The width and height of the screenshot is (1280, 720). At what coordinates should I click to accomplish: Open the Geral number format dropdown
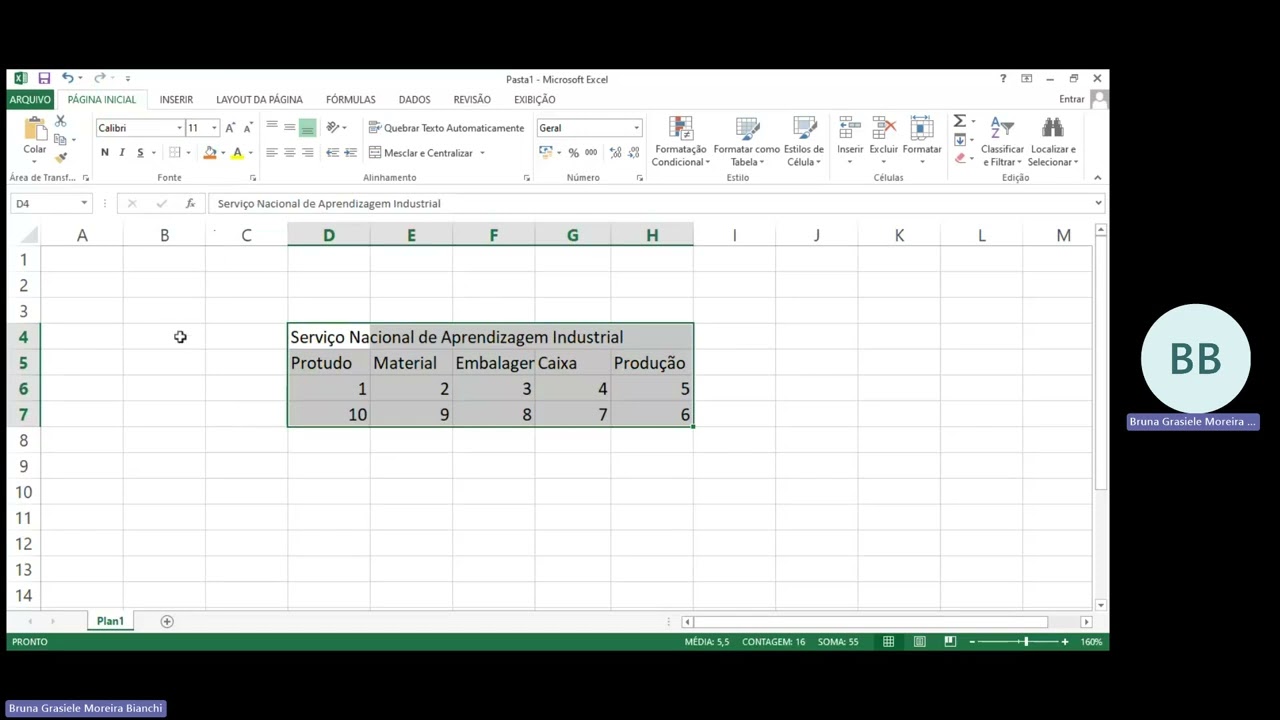coord(636,128)
